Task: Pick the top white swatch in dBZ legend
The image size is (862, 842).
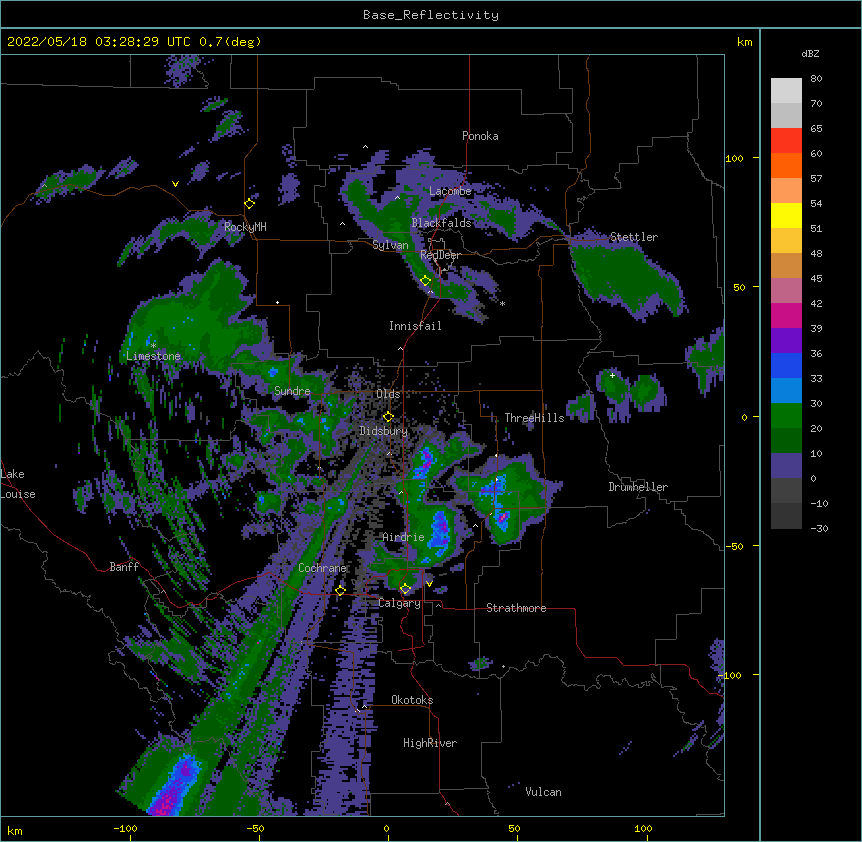Action: (786, 91)
